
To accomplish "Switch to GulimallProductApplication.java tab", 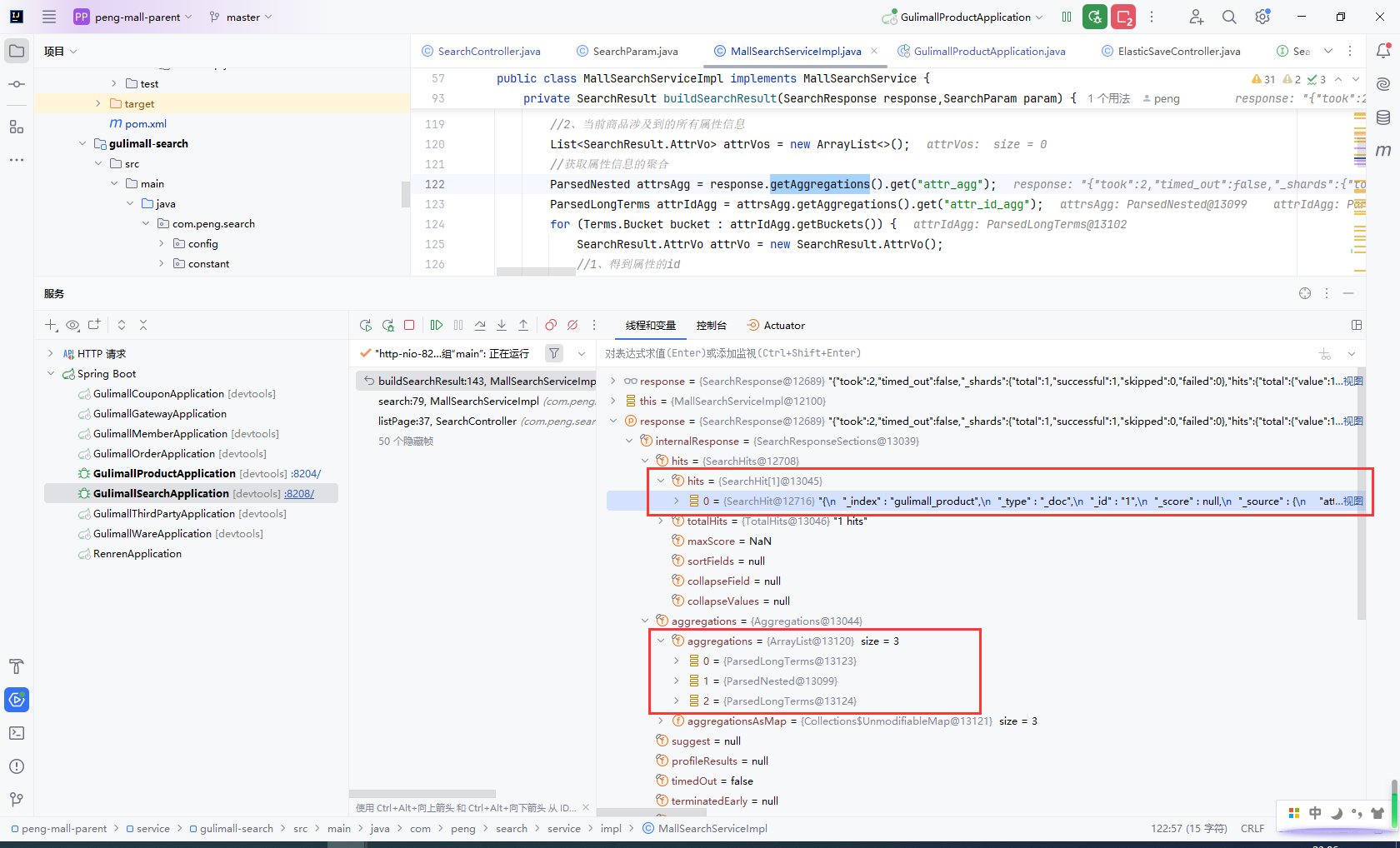I will (982, 51).
